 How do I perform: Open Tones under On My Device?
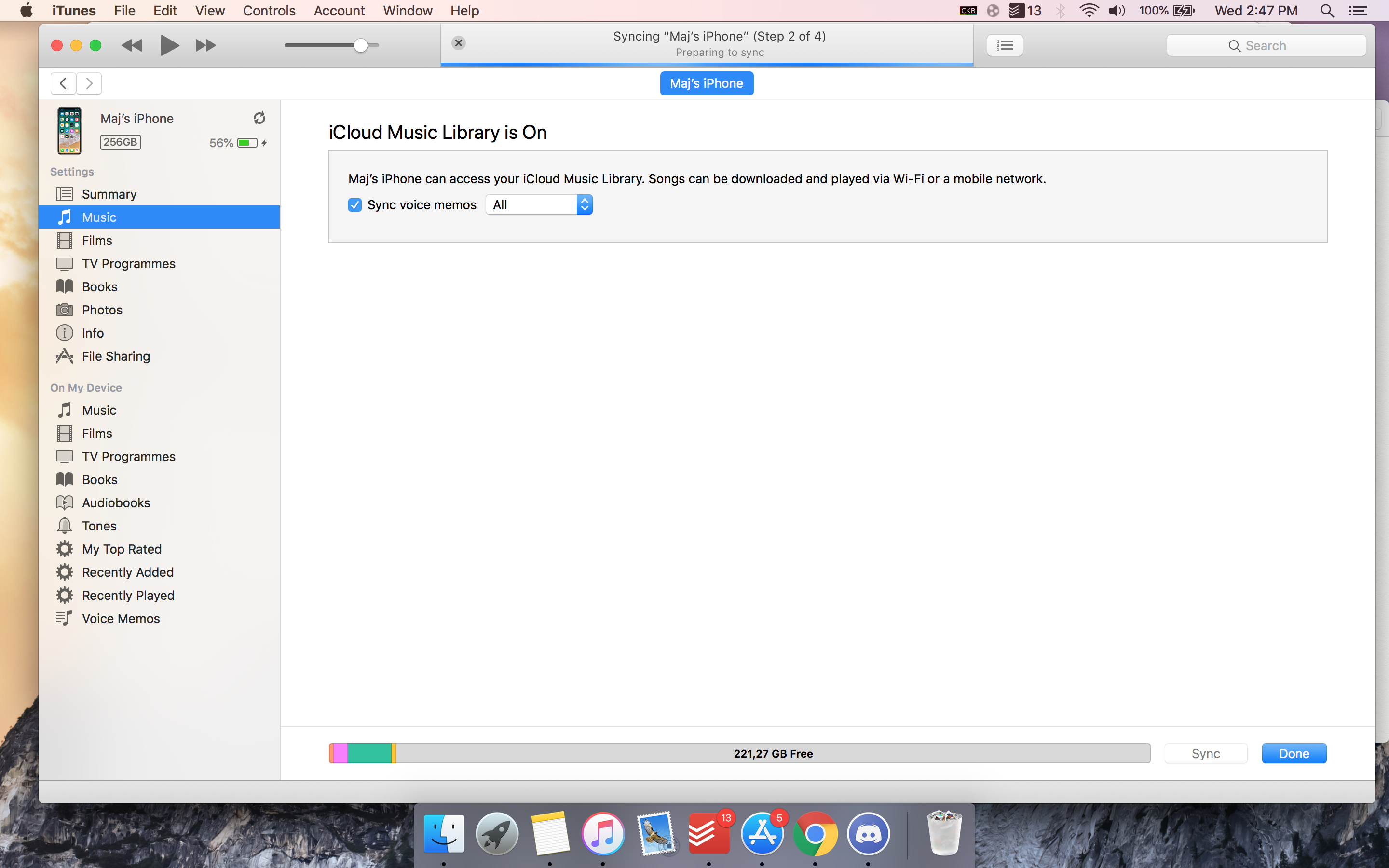coord(99,526)
